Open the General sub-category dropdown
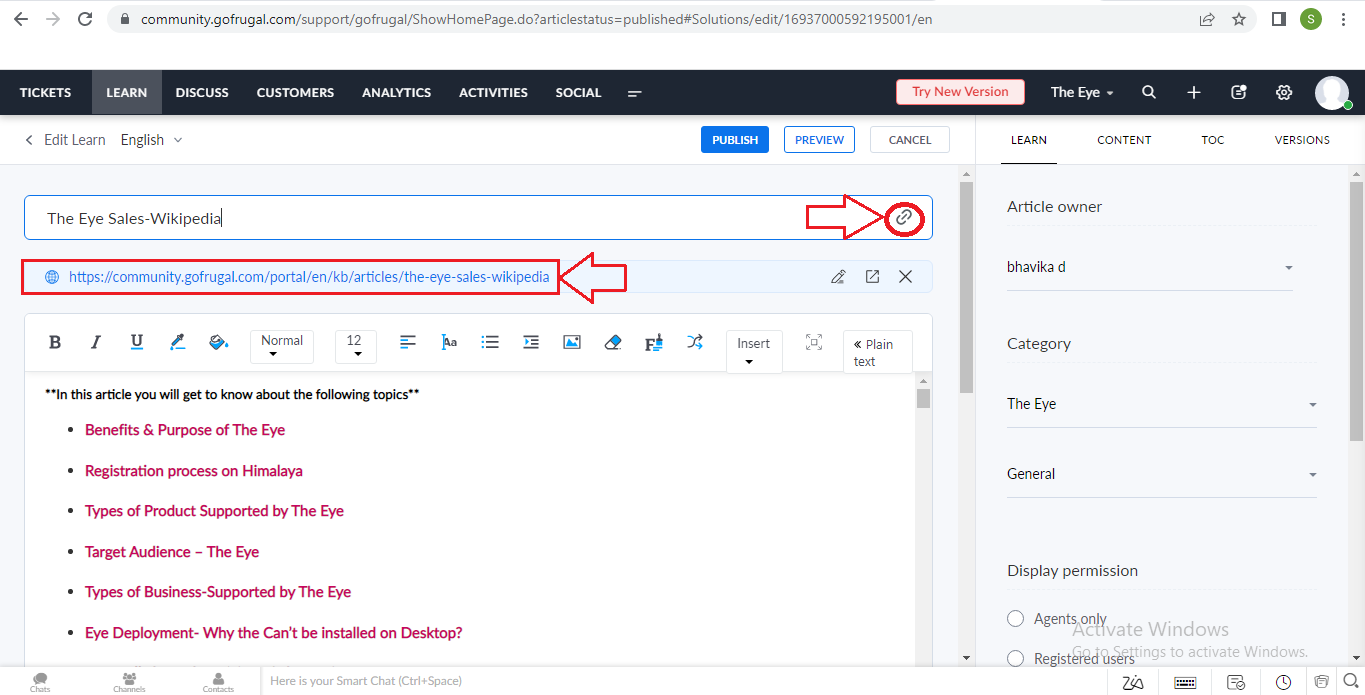1365x695 pixels. point(1161,474)
